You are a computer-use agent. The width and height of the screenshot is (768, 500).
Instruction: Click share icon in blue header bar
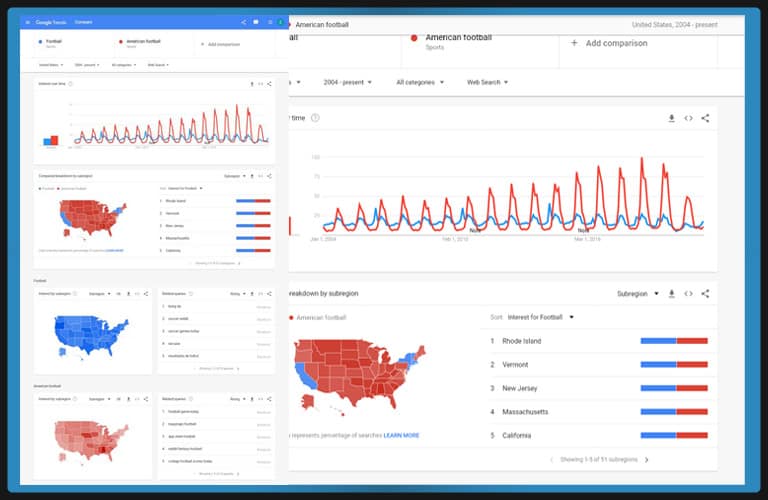point(243,22)
